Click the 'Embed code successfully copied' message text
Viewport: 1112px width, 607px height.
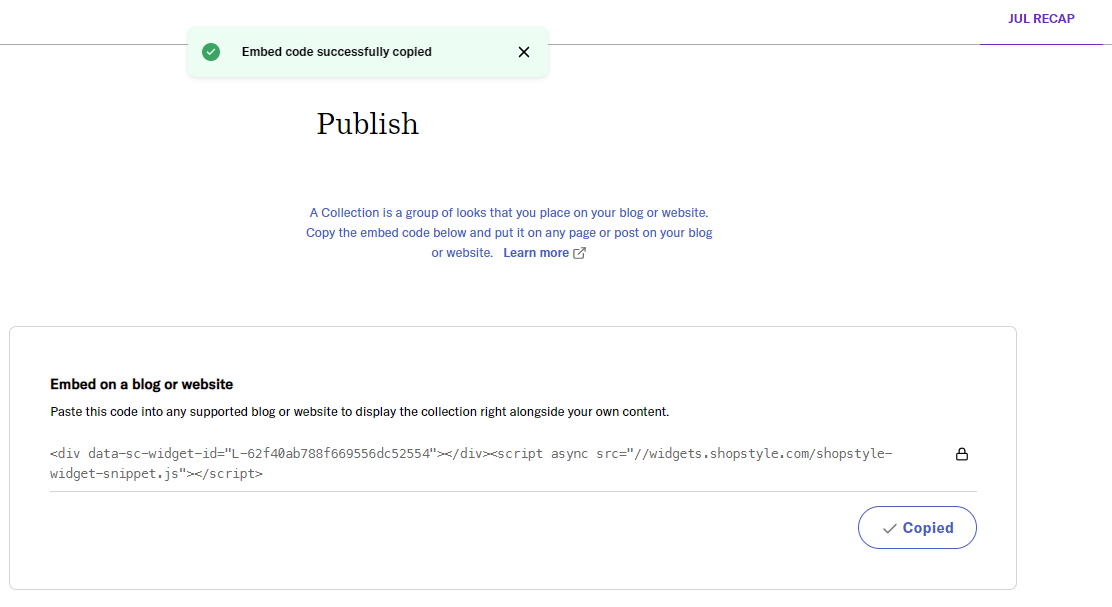337,52
